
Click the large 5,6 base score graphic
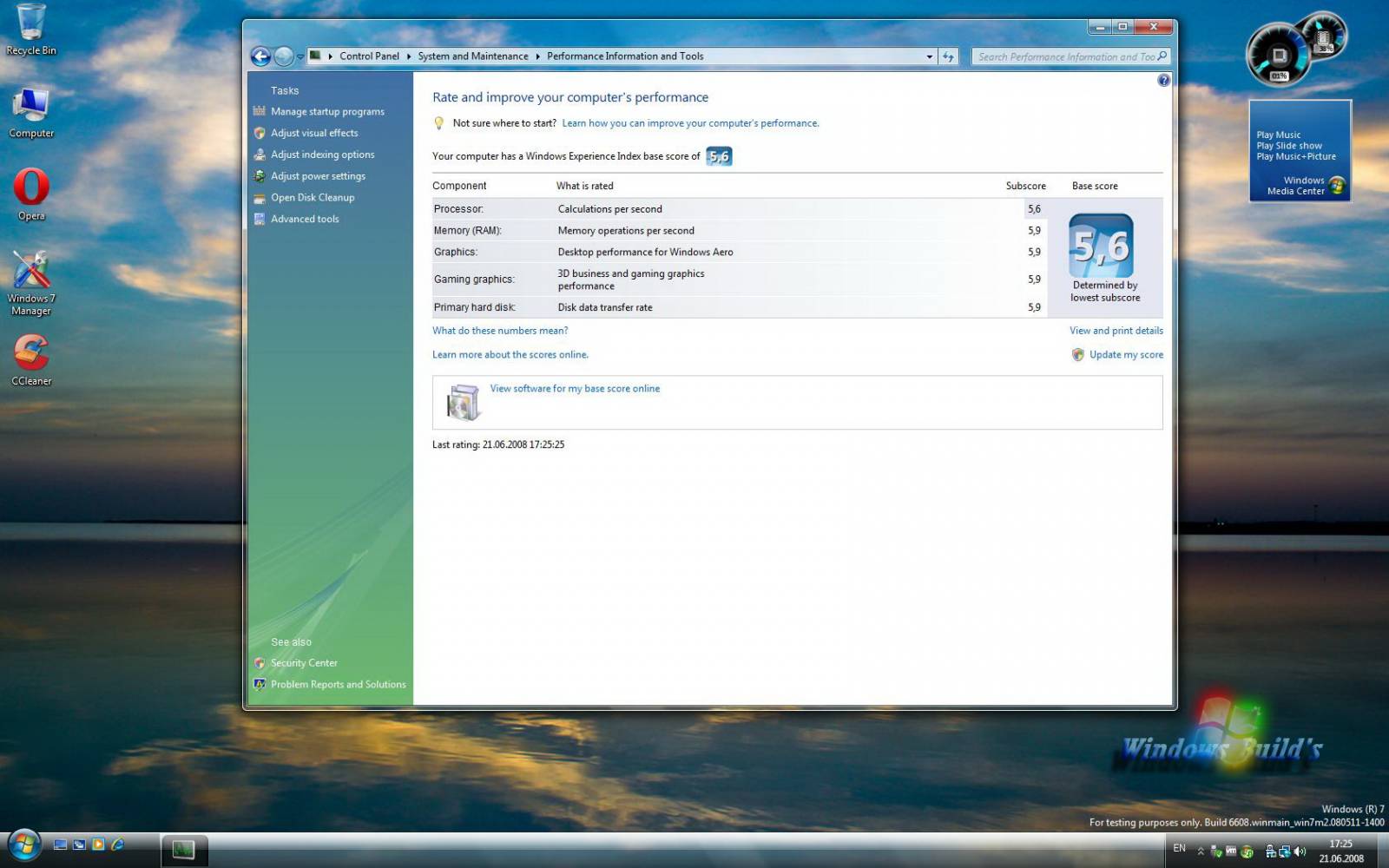1101,246
